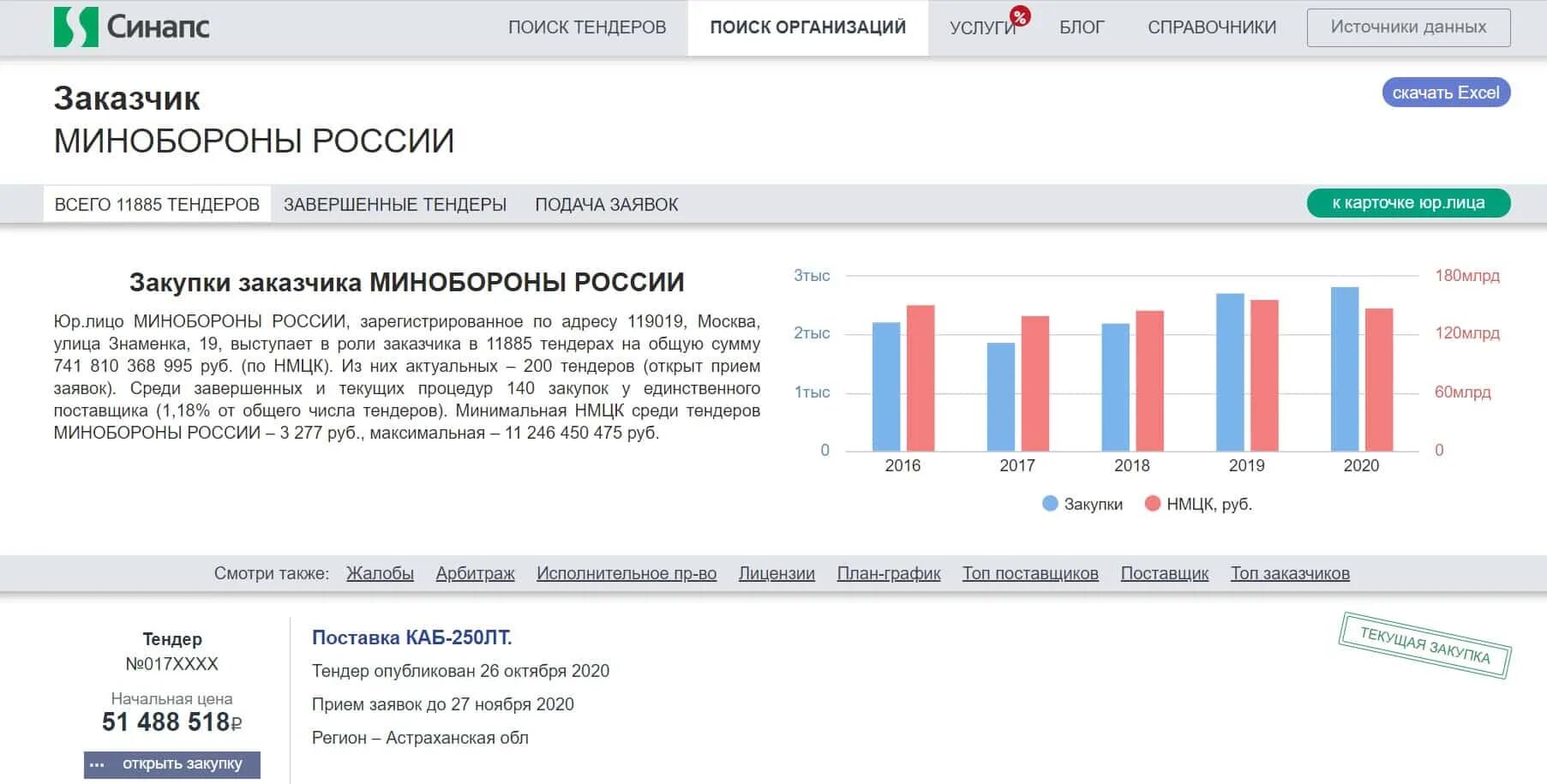Switch to the ПОДАЧА ЗАЯВОК tab

[607, 205]
